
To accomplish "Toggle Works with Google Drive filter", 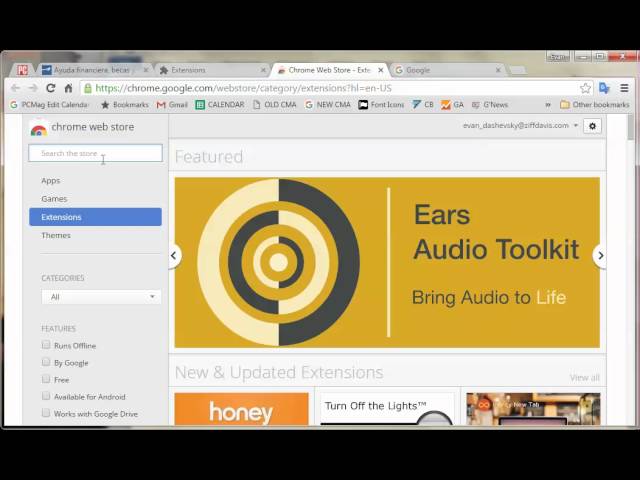I will pyautogui.click(x=46, y=413).
